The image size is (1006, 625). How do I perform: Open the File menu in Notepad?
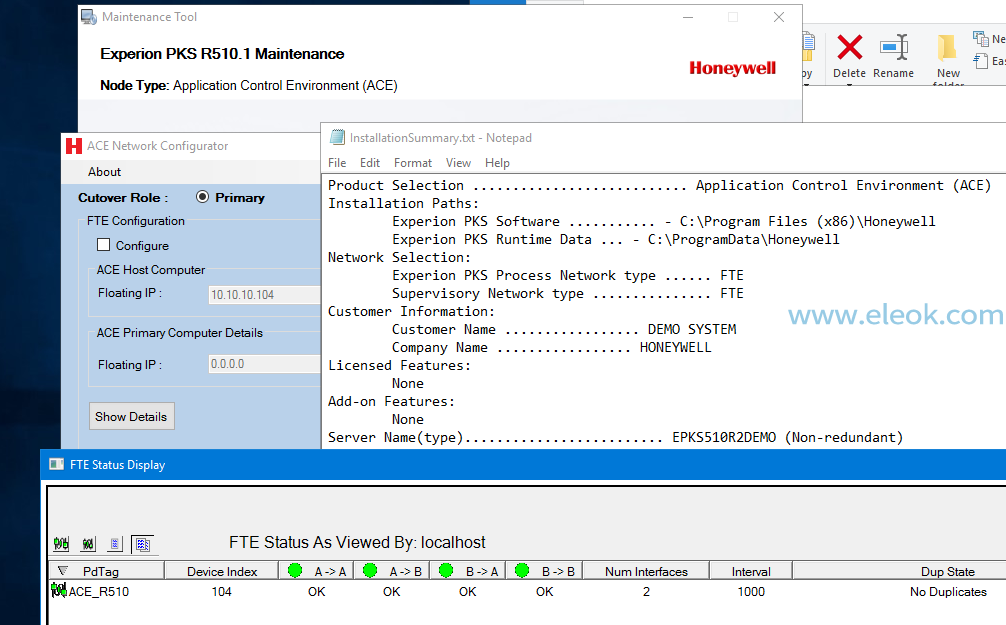[337, 163]
